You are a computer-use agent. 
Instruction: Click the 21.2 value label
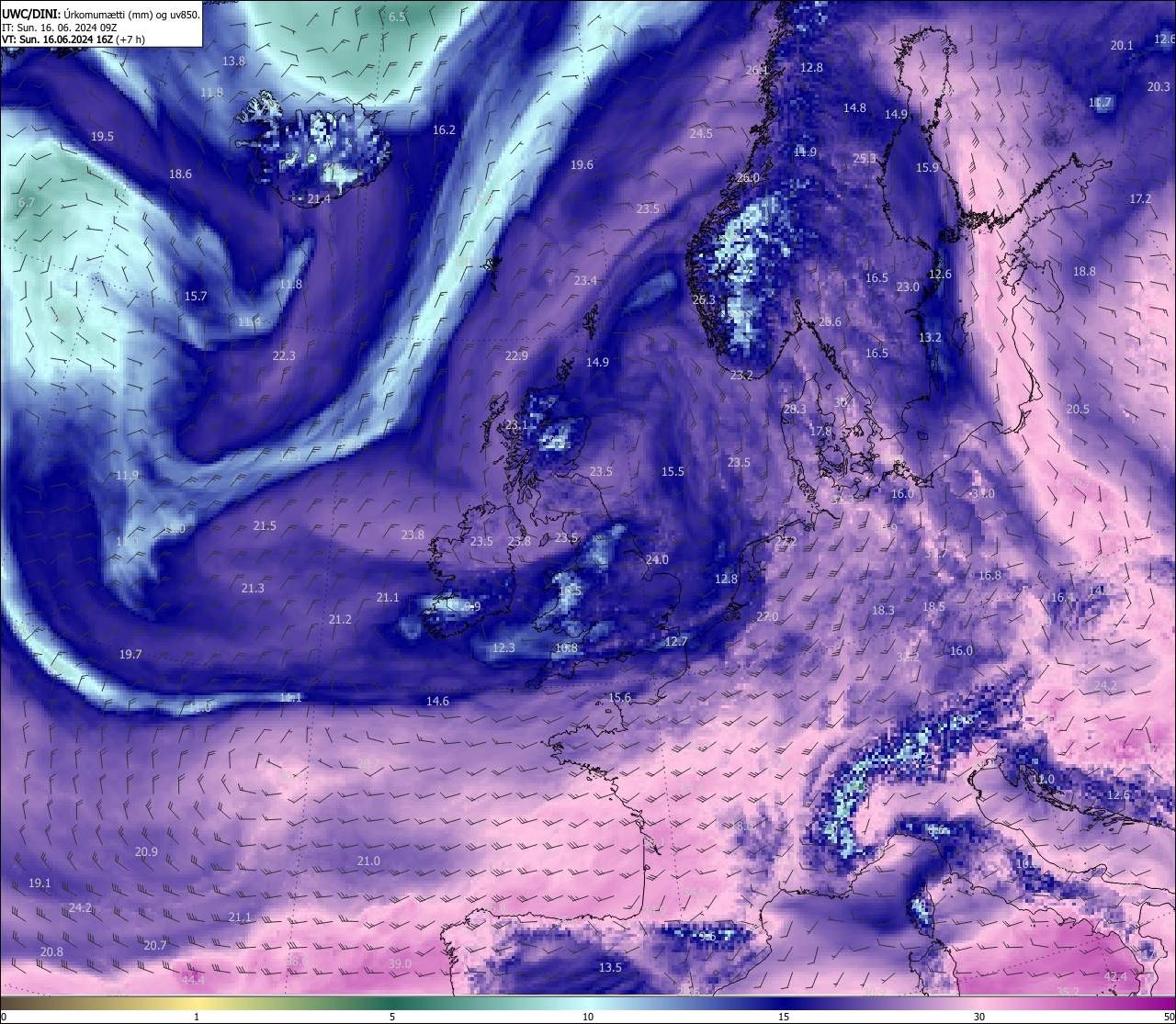coord(340,620)
